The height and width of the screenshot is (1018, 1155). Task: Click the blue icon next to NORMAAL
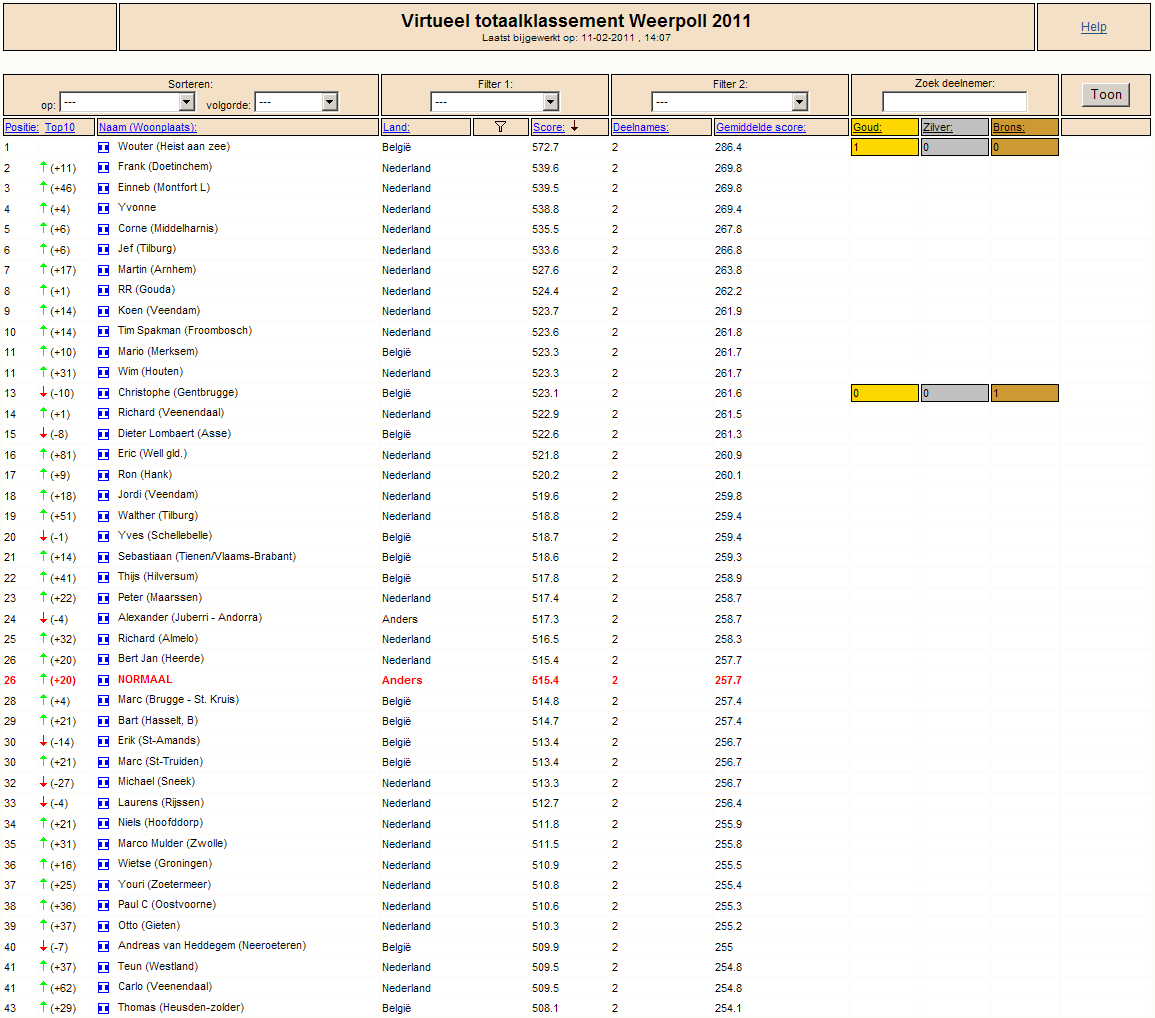coord(103,681)
